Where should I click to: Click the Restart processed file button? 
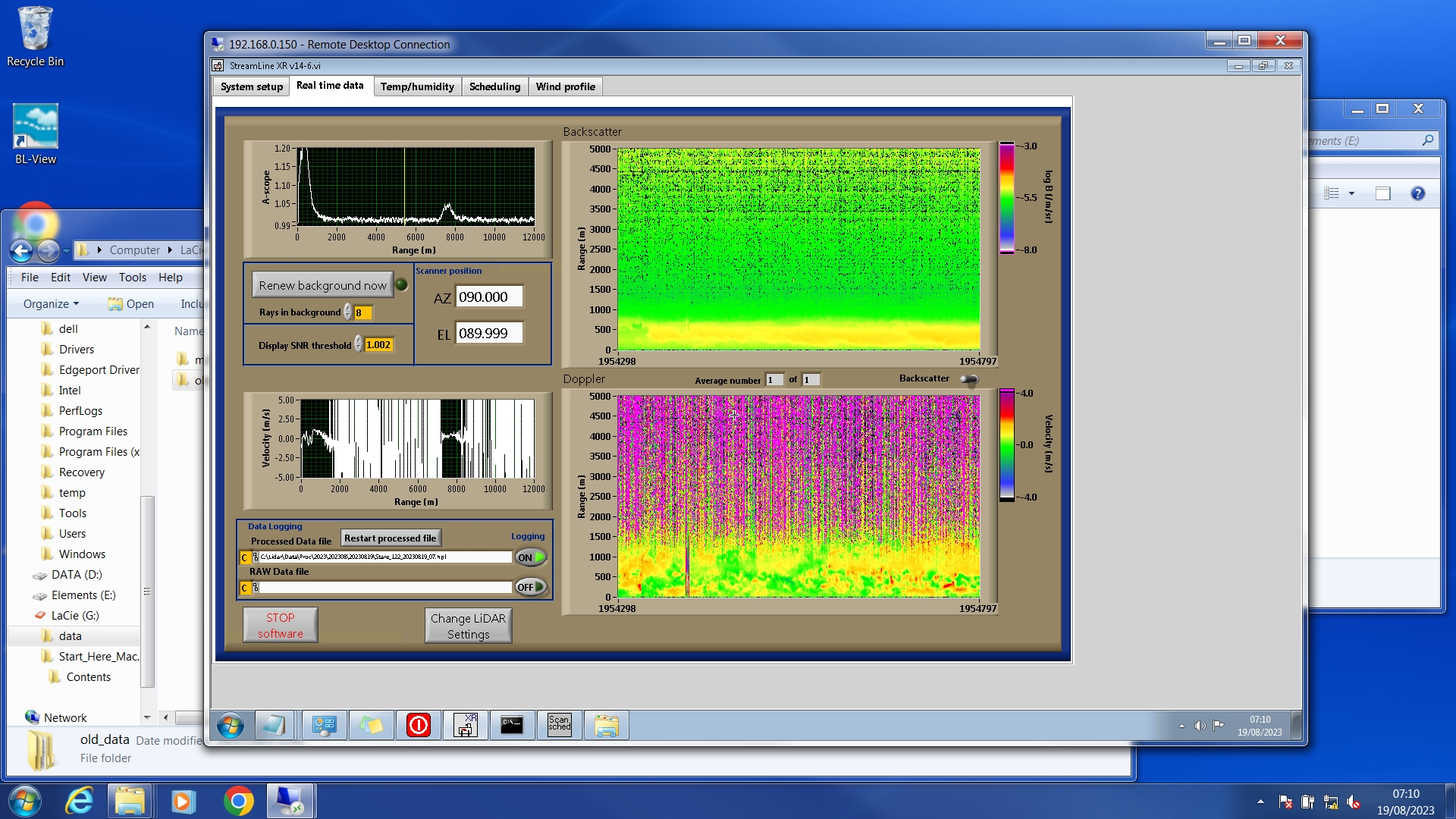click(390, 538)
